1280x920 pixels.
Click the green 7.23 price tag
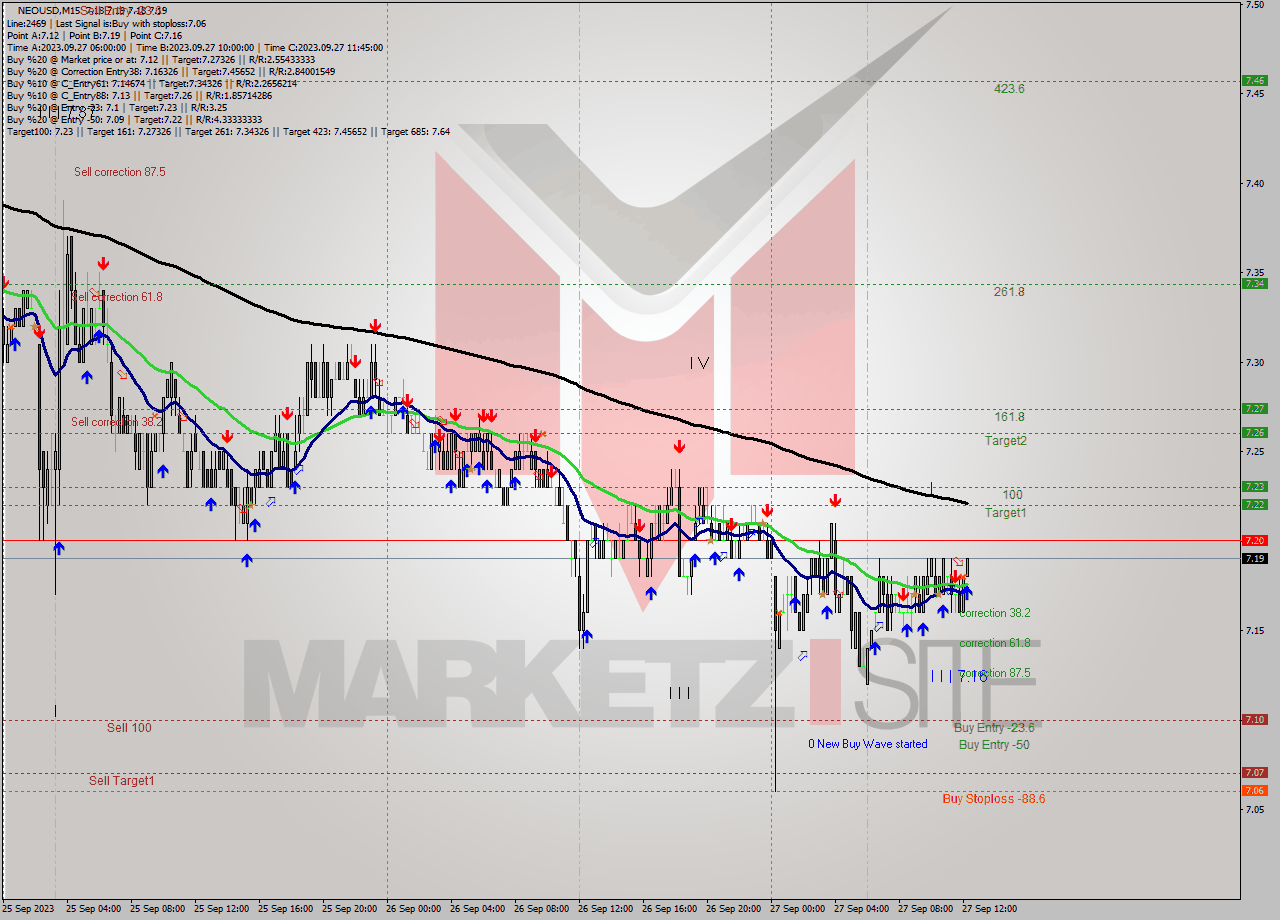(1254, 487)
